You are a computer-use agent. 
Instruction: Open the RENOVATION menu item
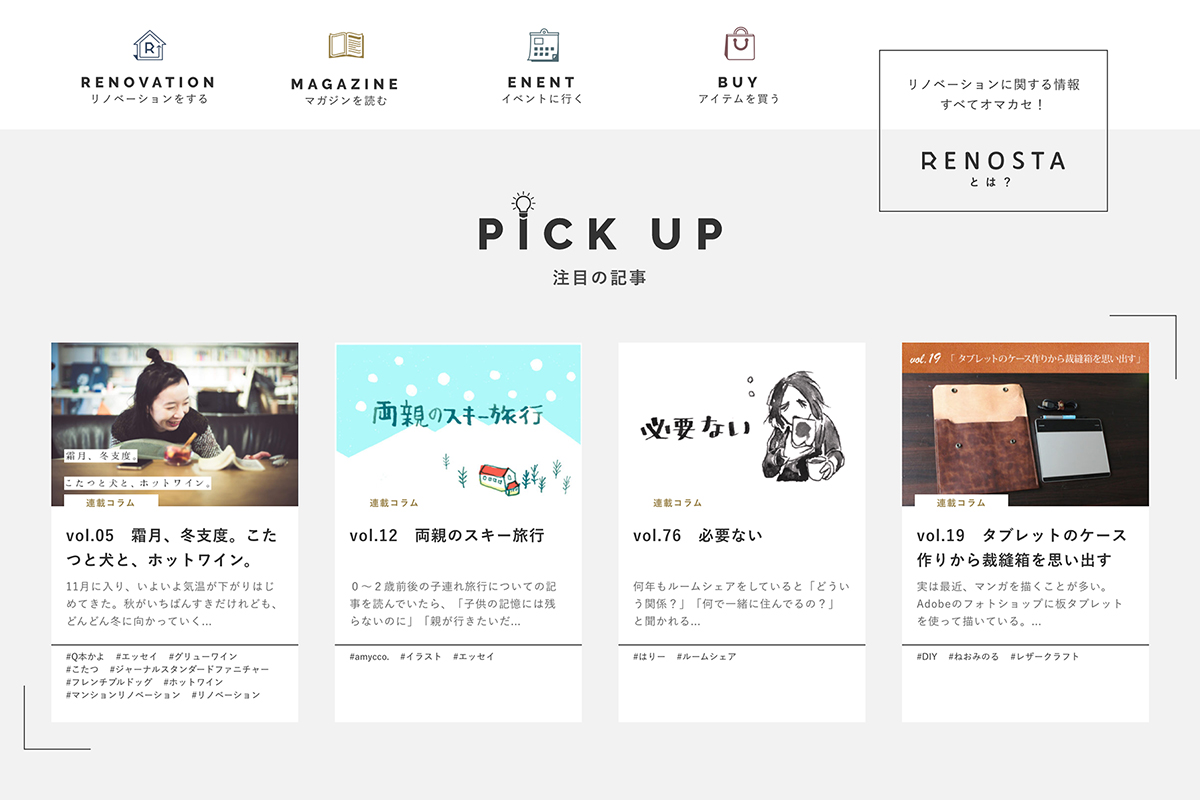(148, 82)
